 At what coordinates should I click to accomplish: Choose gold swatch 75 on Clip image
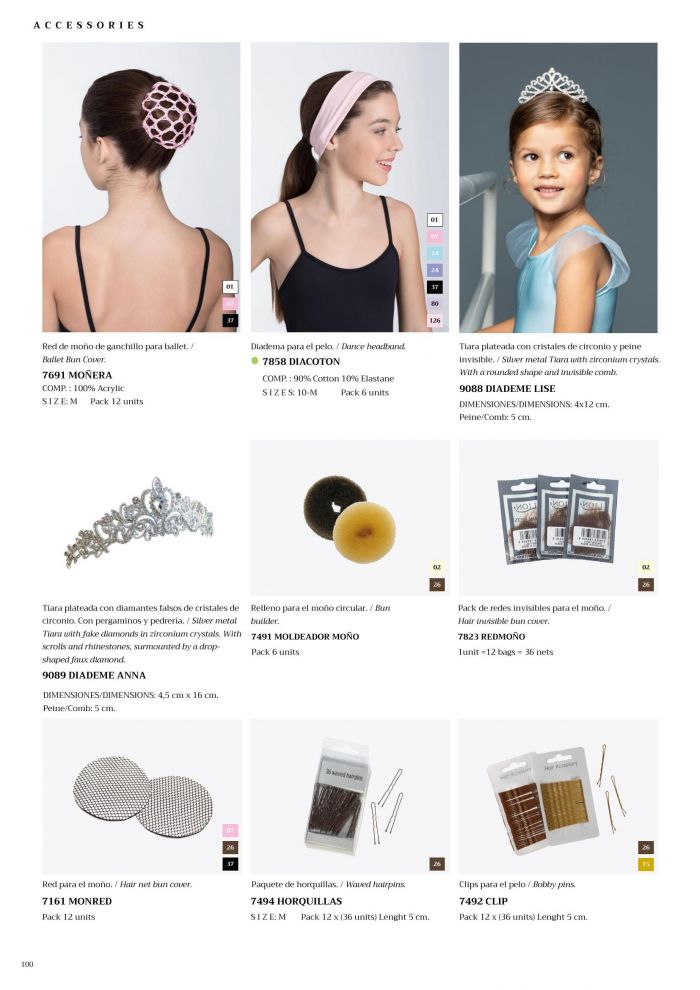pos(645,864)
